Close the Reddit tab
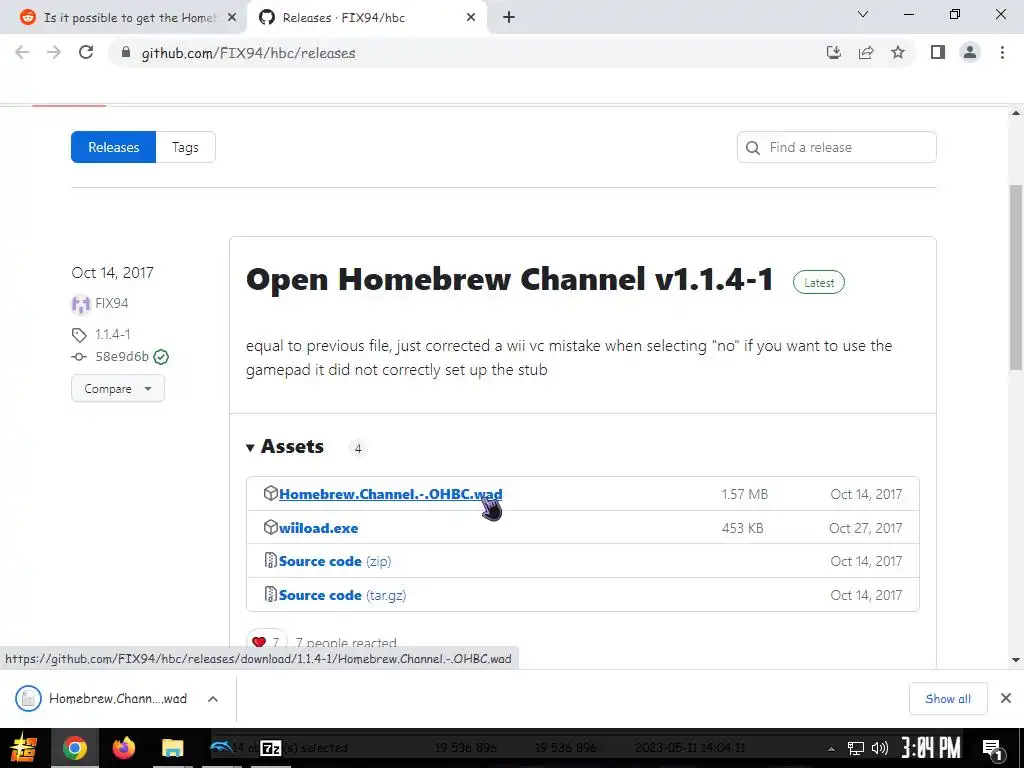Image resolution: width=1024 pixels, height=768 pixels. coord(232,18)
